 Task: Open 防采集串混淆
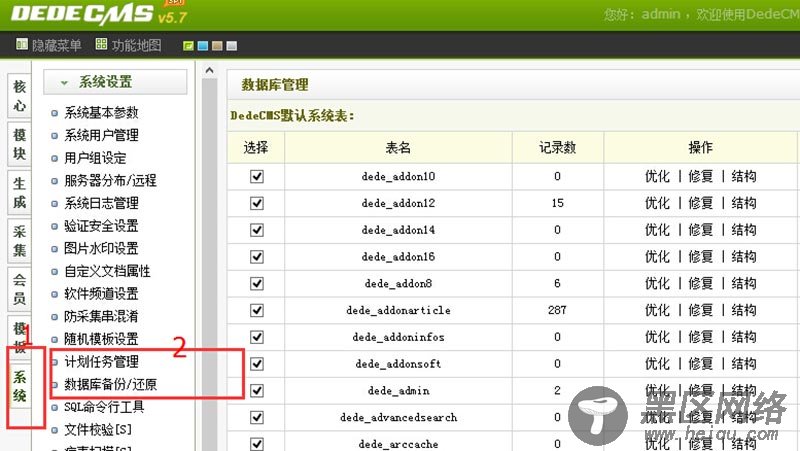tap(101, 316)
